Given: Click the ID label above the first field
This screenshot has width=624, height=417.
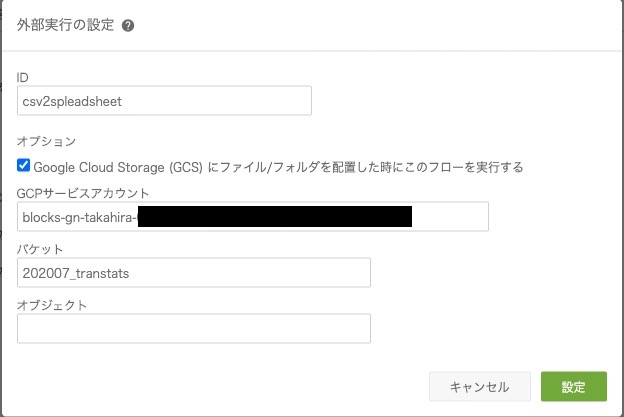Looking at the screenshot, I should [22, 78].
